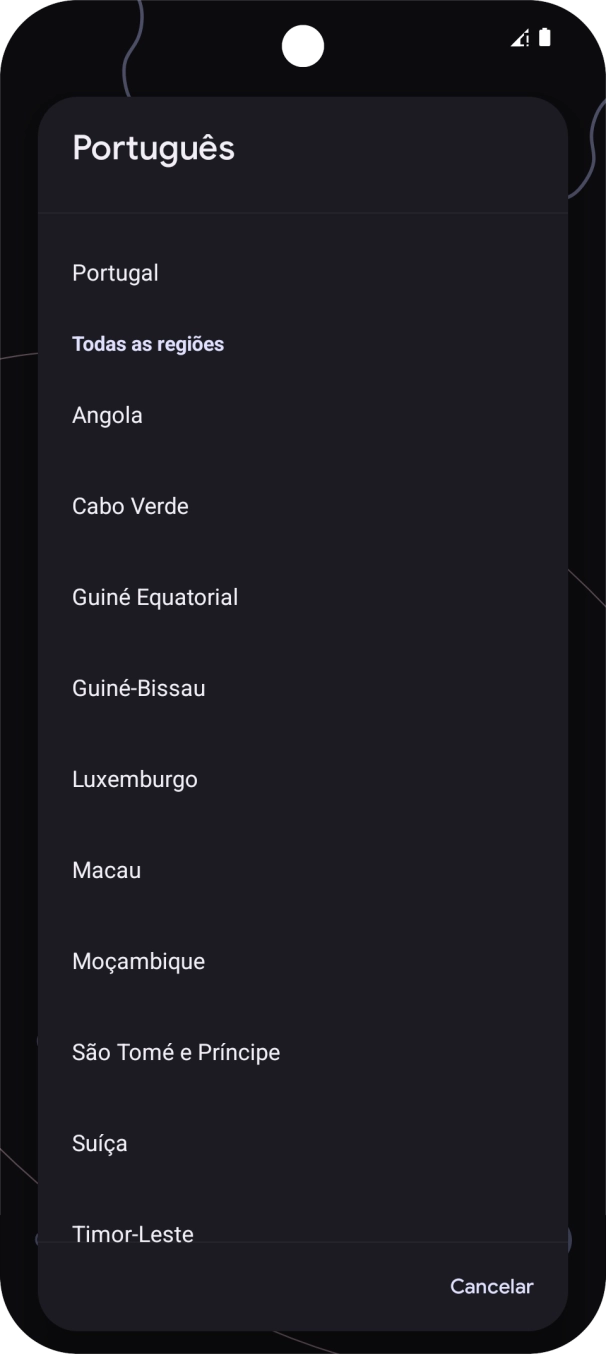Viewport: 606px width, 1354px height.
Task: Tap the Todas as regiões header
Action: click(148, 344)
